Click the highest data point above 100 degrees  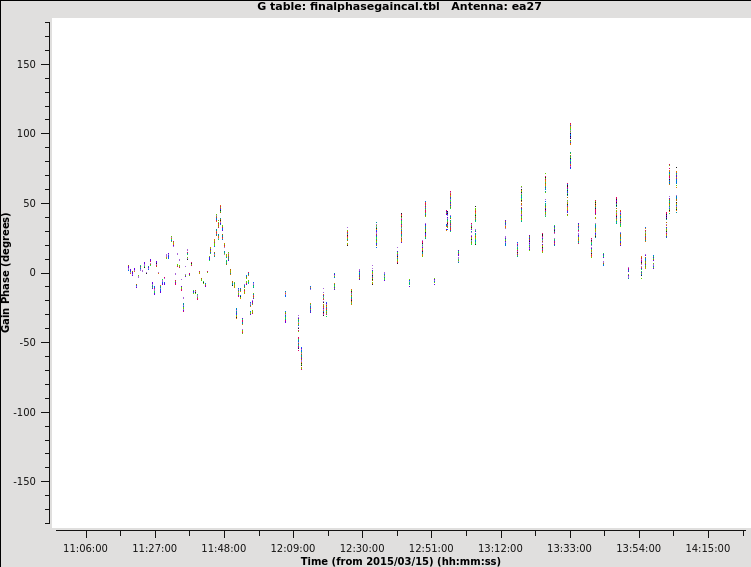pos(570,126)
